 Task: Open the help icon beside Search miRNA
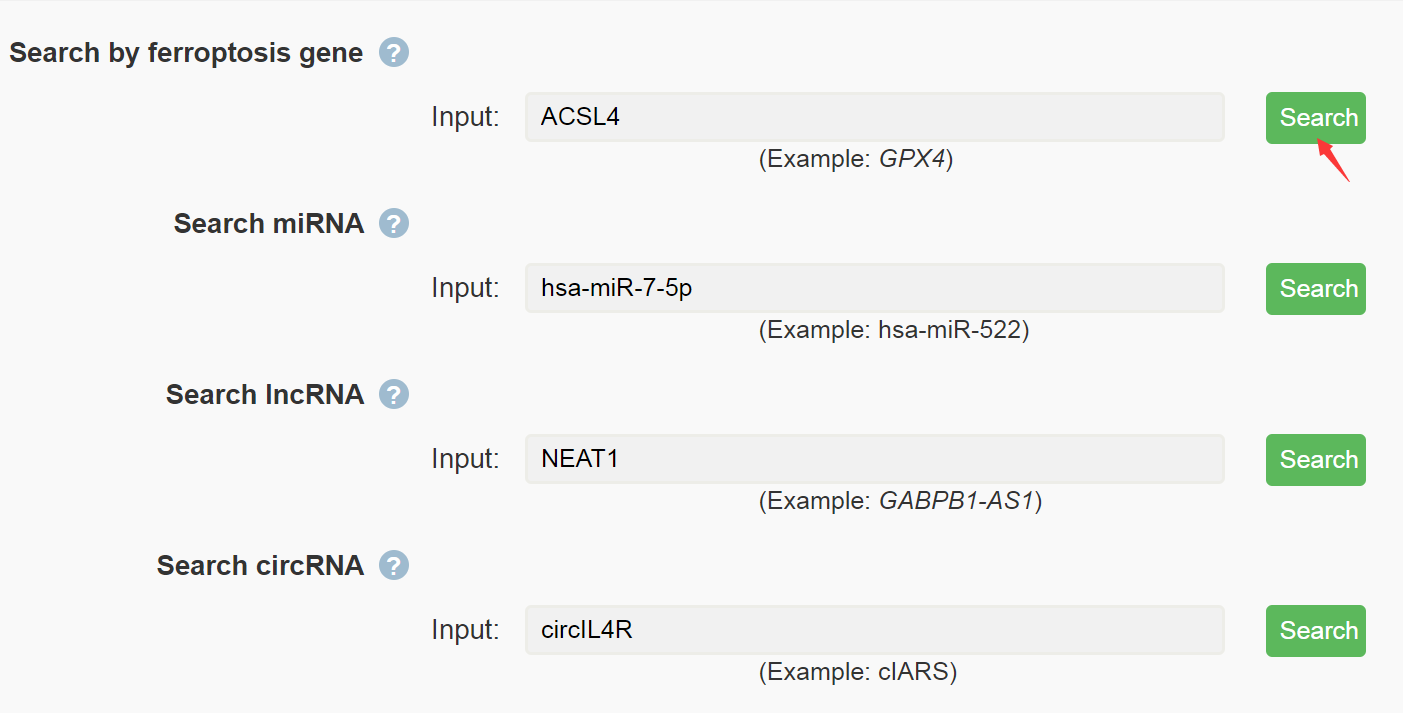click(394, 223)
